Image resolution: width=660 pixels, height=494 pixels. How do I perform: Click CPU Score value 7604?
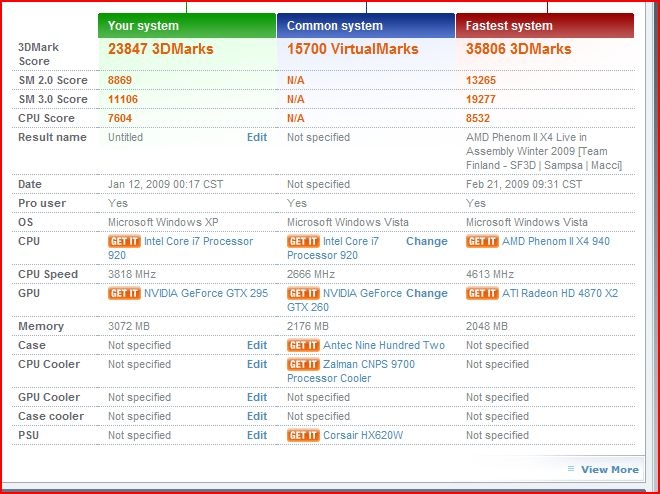(x=120, y=118)
